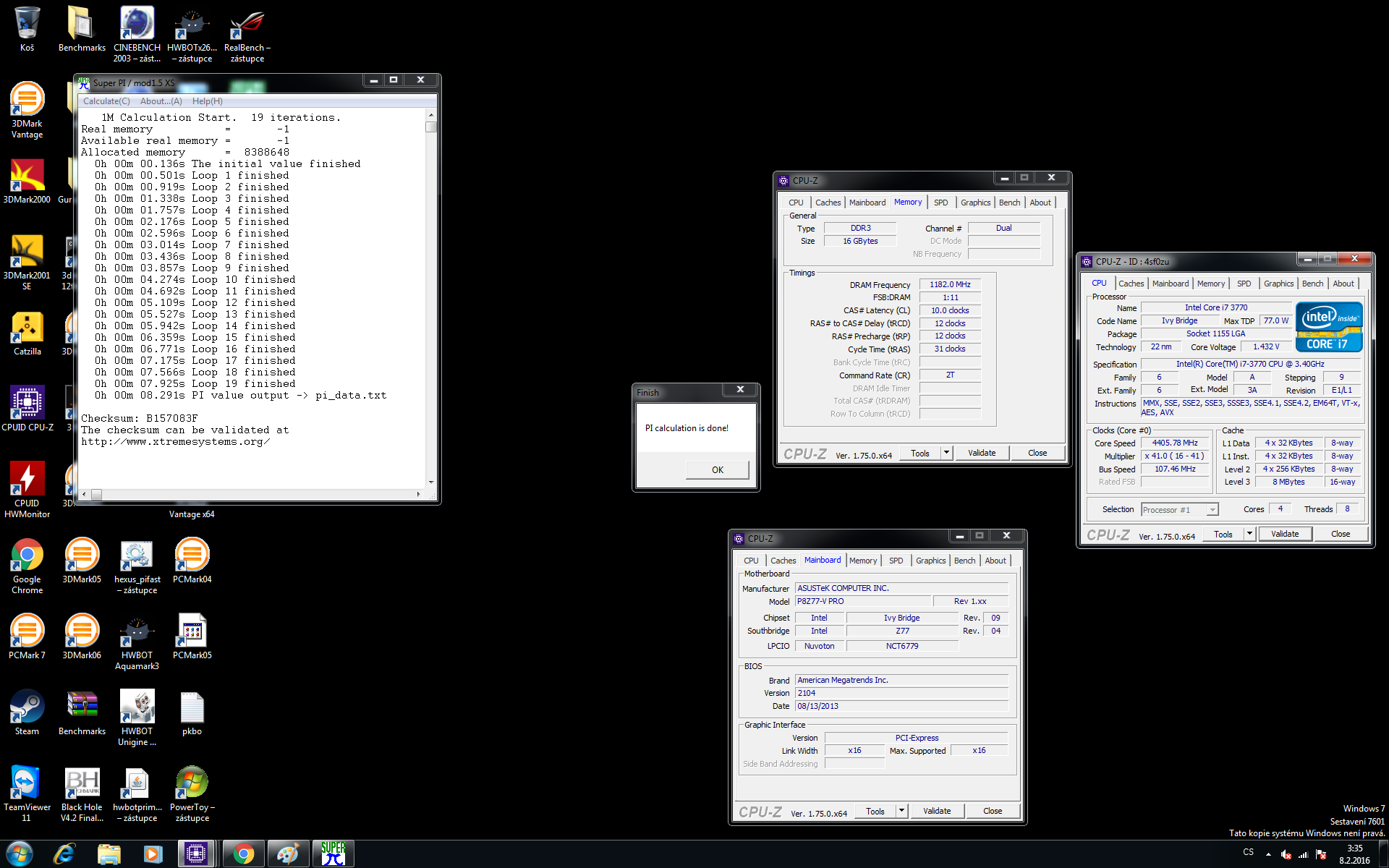
Task: Click Tools button in Mainboard CPU-Z window
Action: (875, 811)
